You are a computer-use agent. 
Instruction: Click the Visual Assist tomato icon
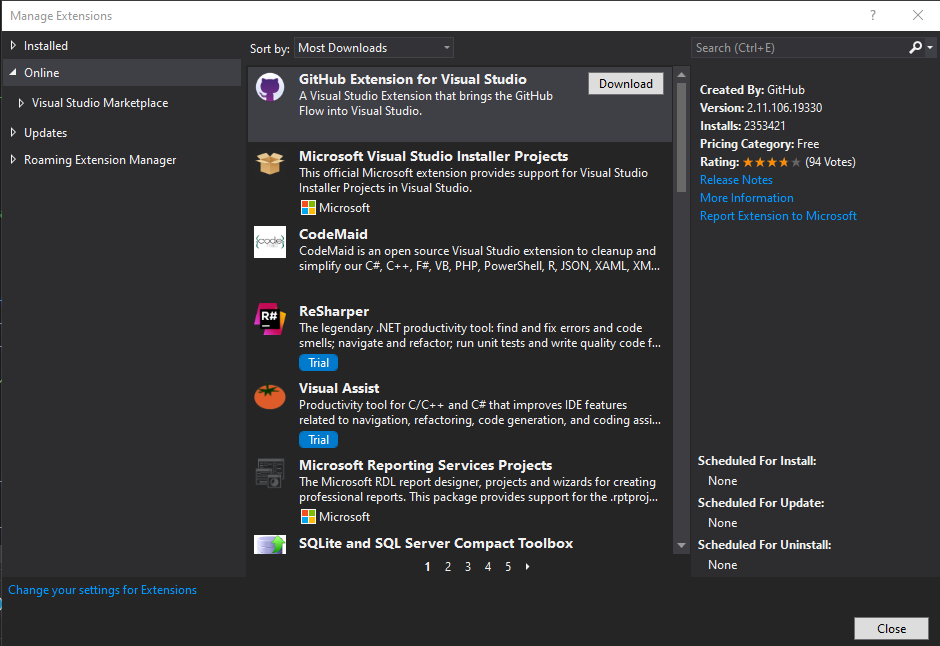click(270, 396)
